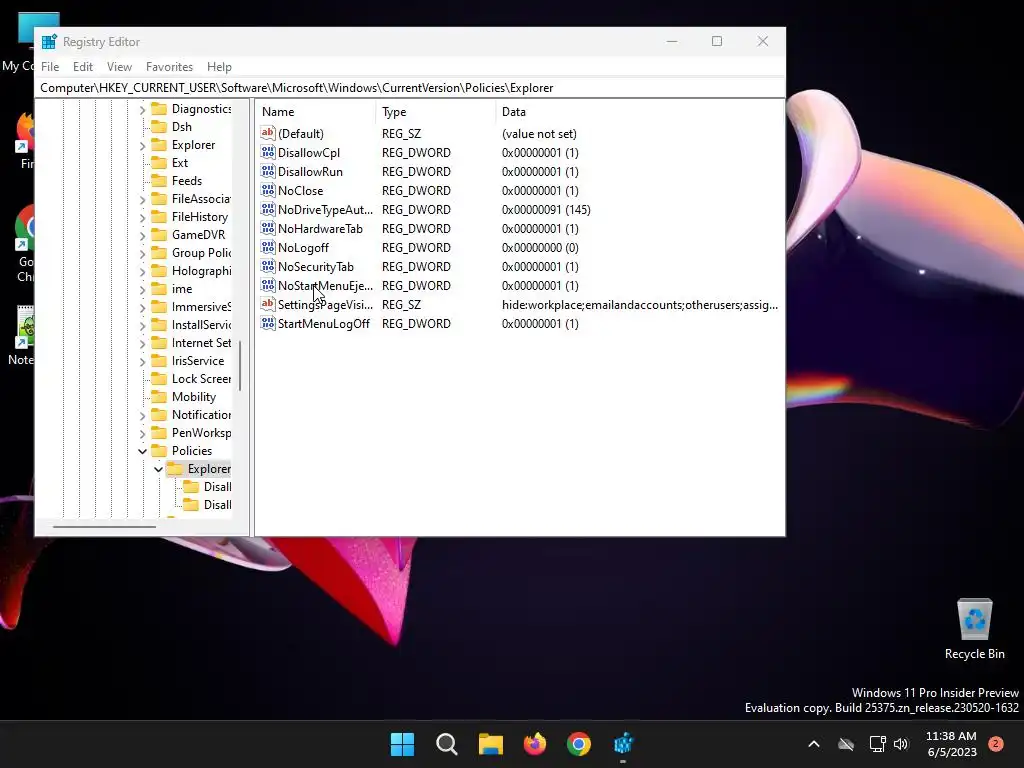
Task: Sort values by Data column header
Action: (639, 112)
